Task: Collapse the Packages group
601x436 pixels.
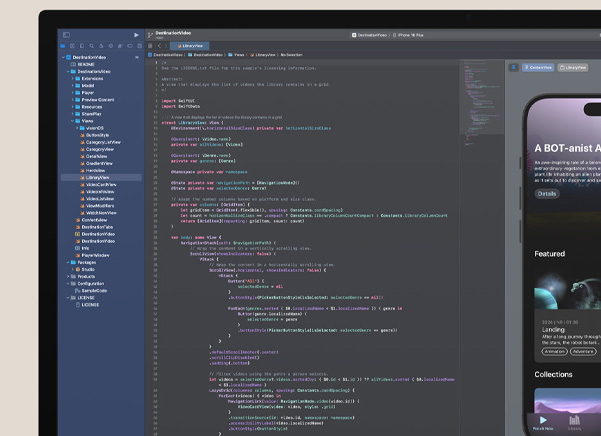Action: tap(68, 262)
